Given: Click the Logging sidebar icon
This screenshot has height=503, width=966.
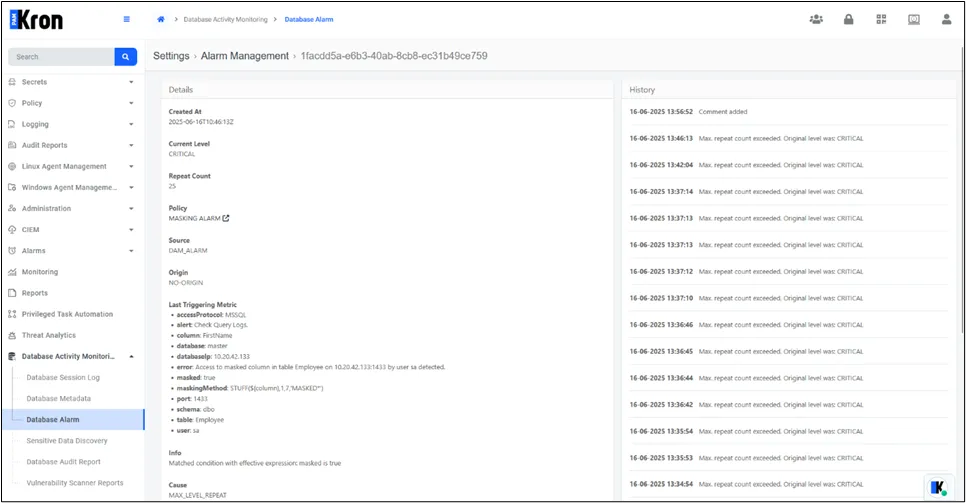Looking at the screenshot, I should tap(12, 124).
